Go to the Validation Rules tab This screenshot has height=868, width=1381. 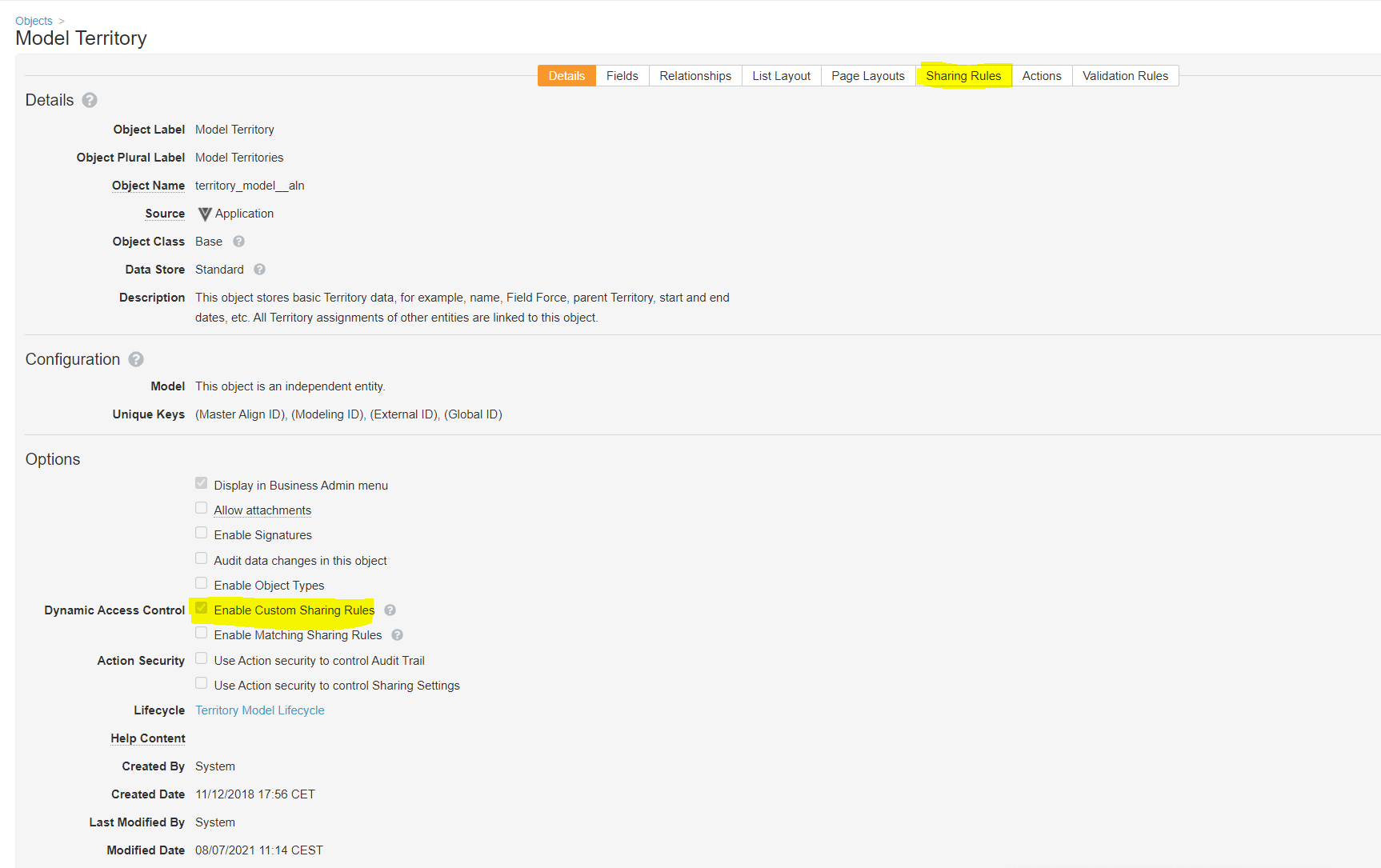[x=1125, y=76]
